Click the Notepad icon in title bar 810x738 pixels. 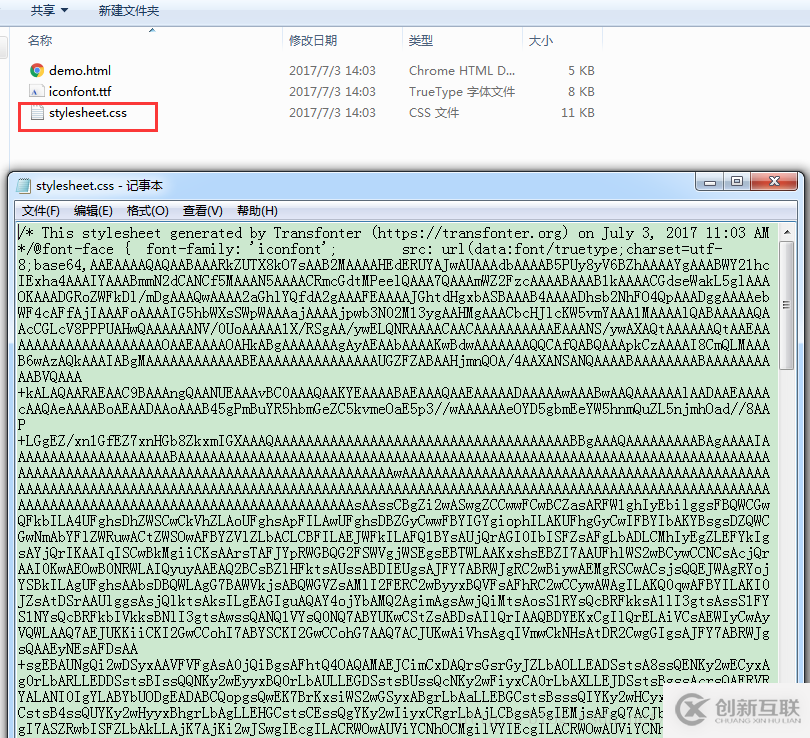coord(23,185)
